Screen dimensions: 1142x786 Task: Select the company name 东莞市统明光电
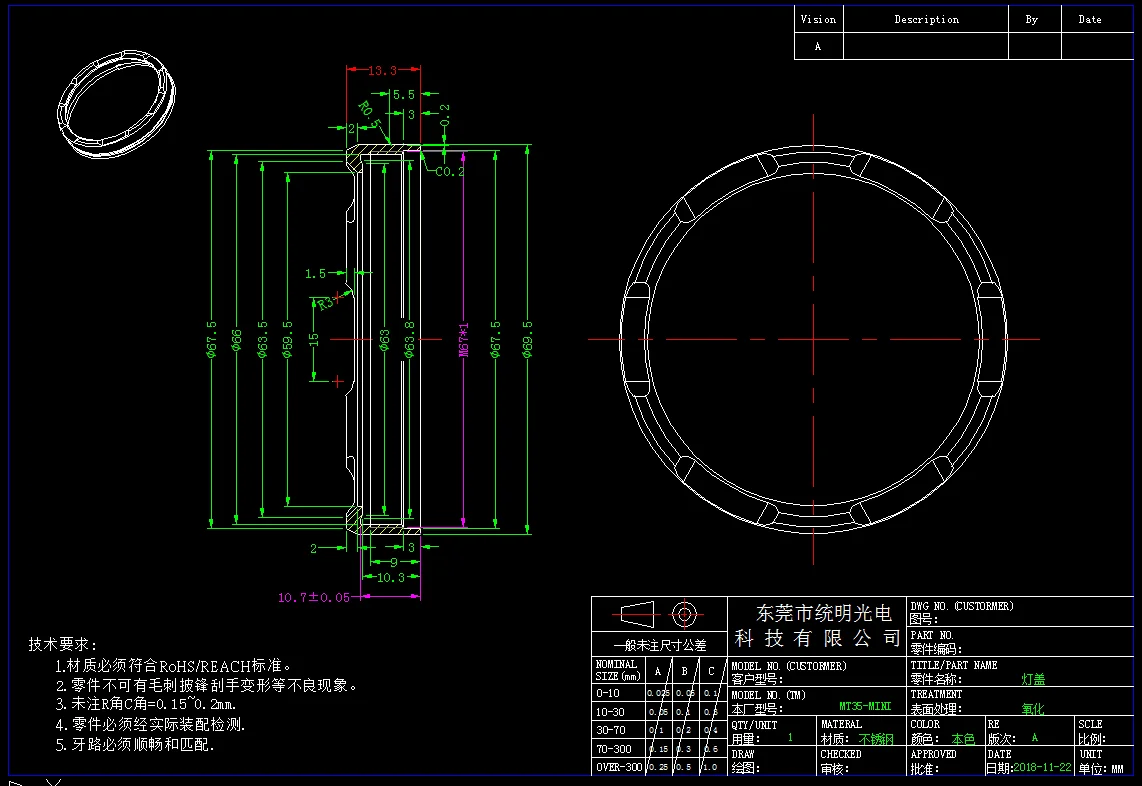click(x=824, y=613)
